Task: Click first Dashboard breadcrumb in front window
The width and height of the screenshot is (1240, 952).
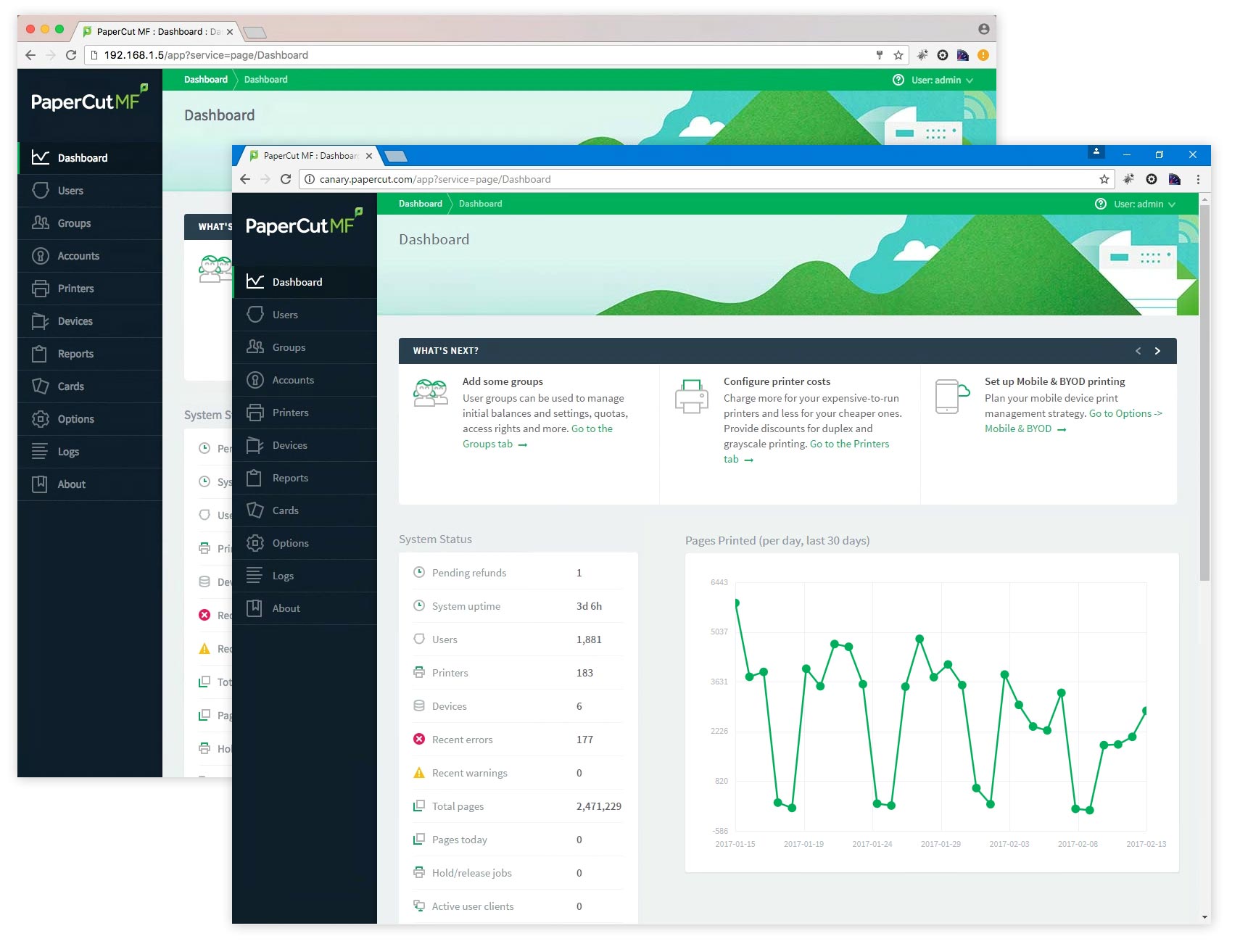Action: tap(421, 204)
